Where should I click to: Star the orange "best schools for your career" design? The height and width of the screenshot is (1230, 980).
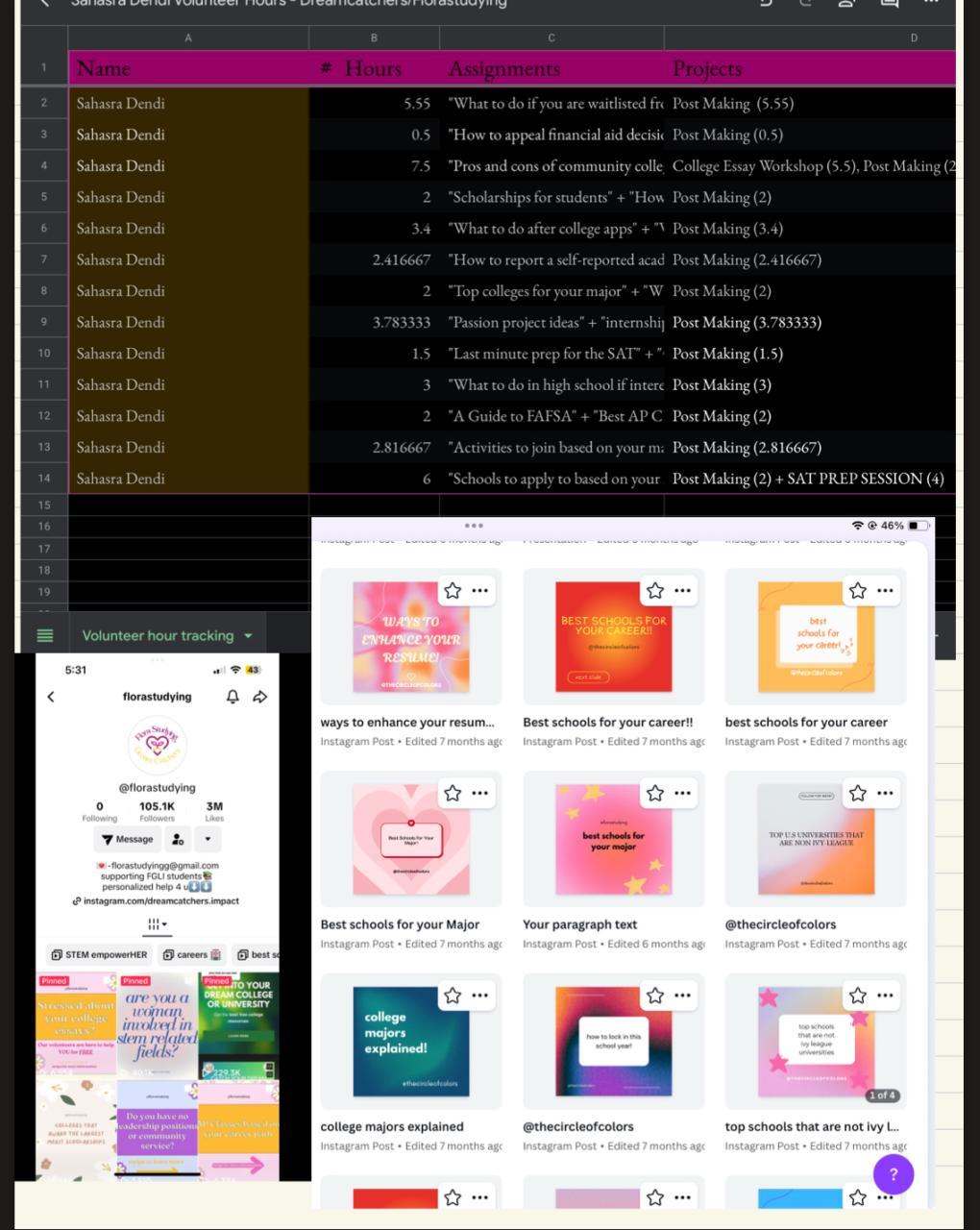858,591
